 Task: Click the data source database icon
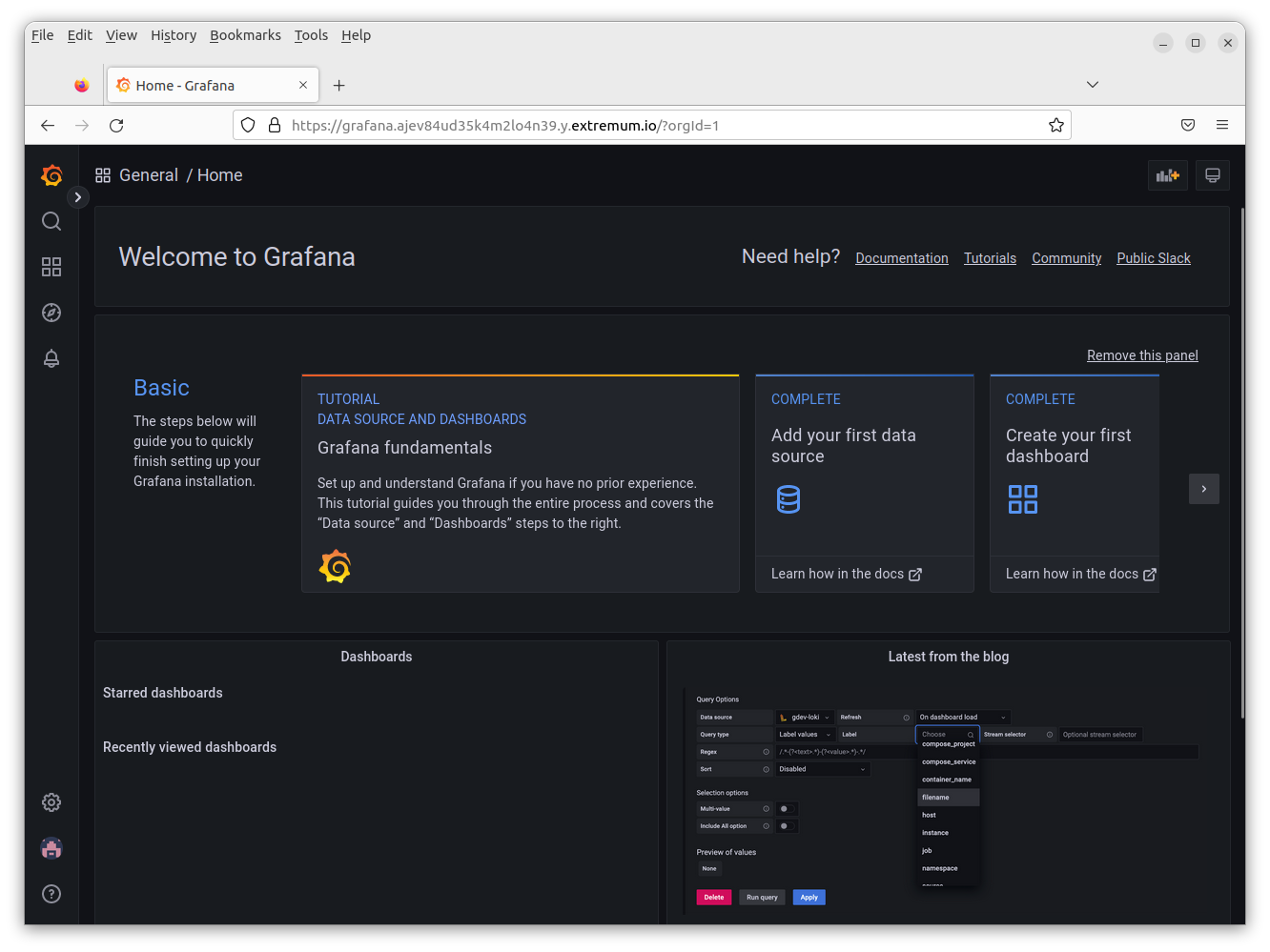pos(789,499)
